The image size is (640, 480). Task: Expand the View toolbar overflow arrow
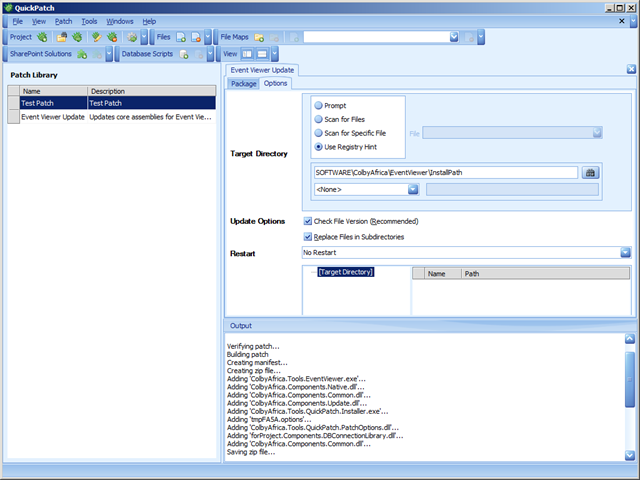(275, 54)
